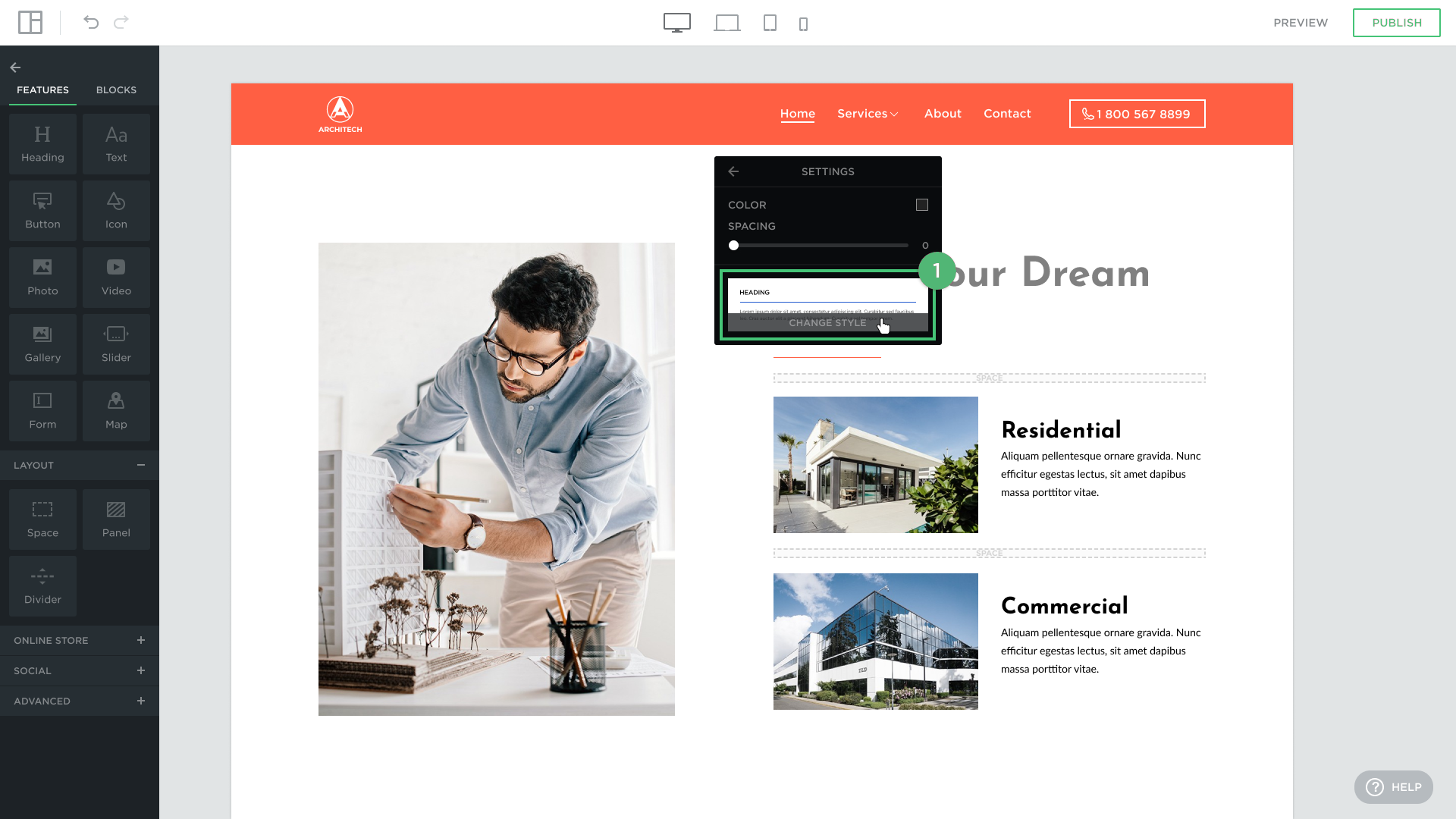
Task: Click the 1 800 567 8899 phone button
Action: 1137,114
